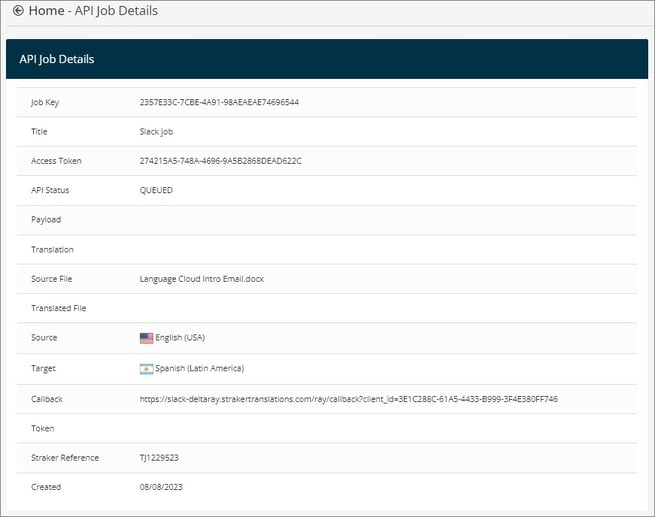Screen dimensions: 655x517
Task: Click the Payload field label
Action: (46, 220)
